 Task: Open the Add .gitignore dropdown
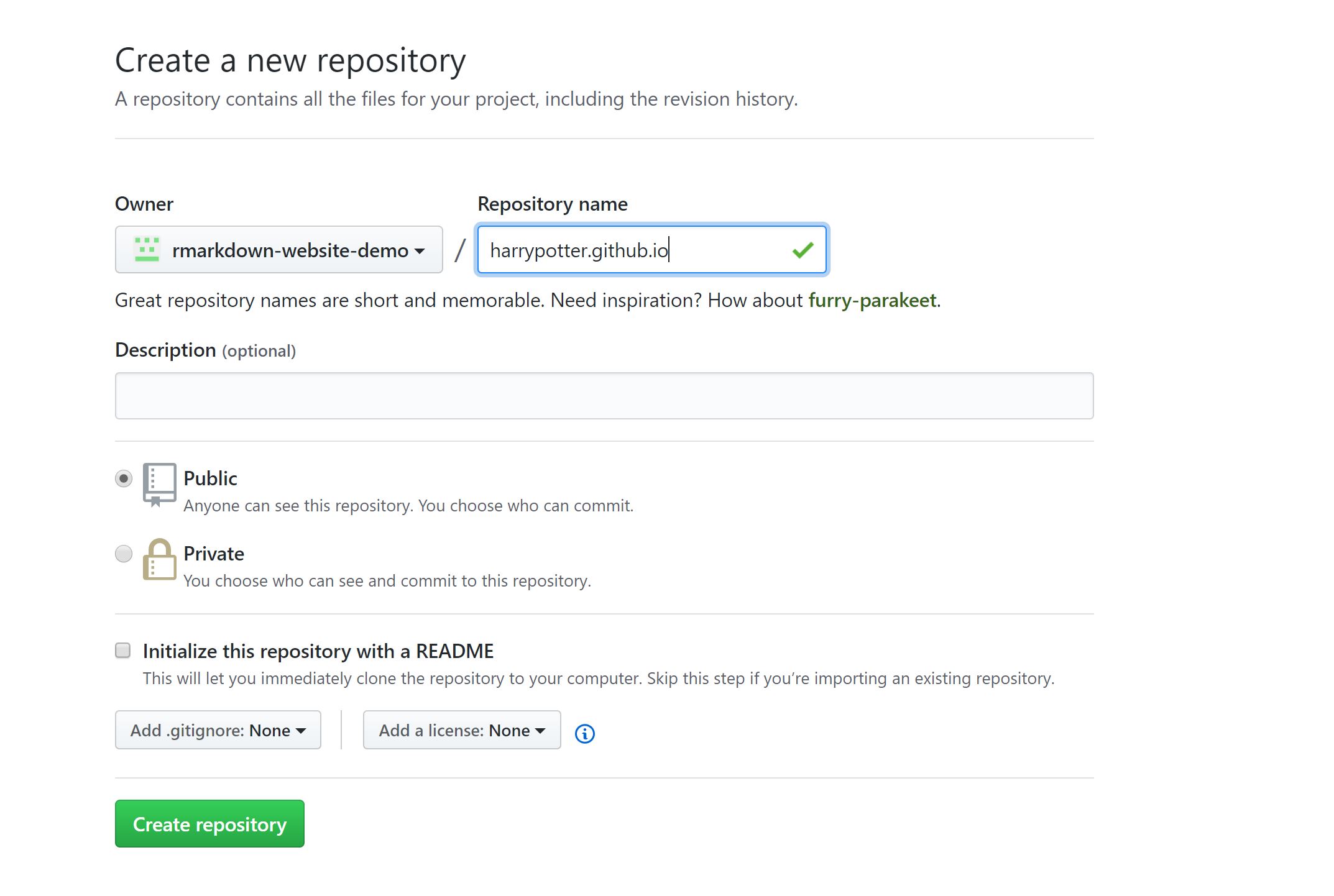coord(218,730)
